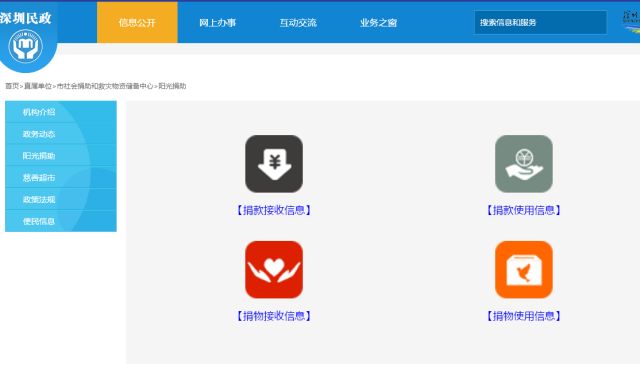Open the 【捐物接收信息】 link
The image size is (640, 368).
click(274, 316)
